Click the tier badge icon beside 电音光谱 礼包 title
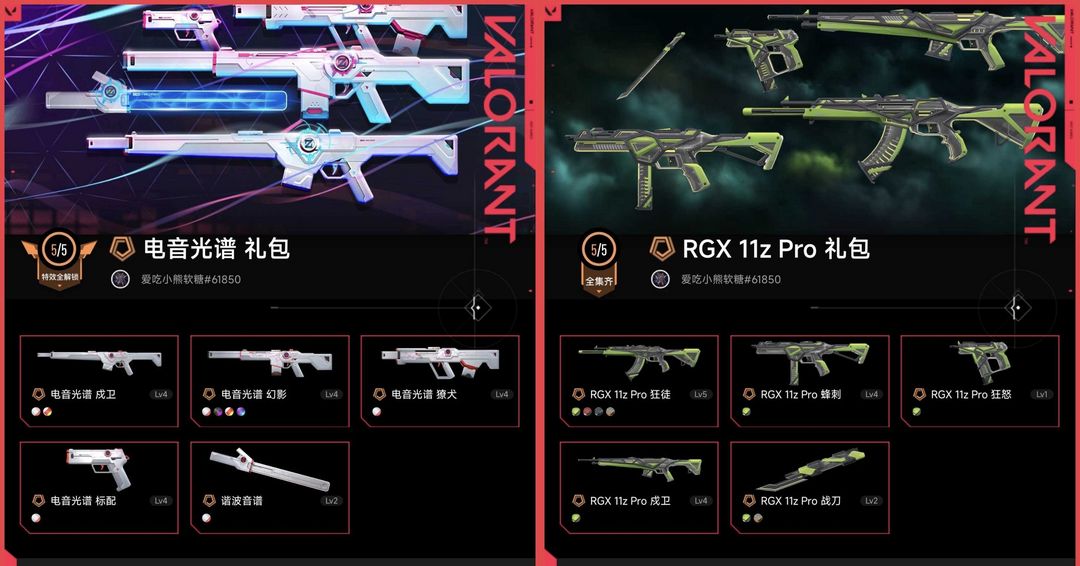 click(123, 248)
